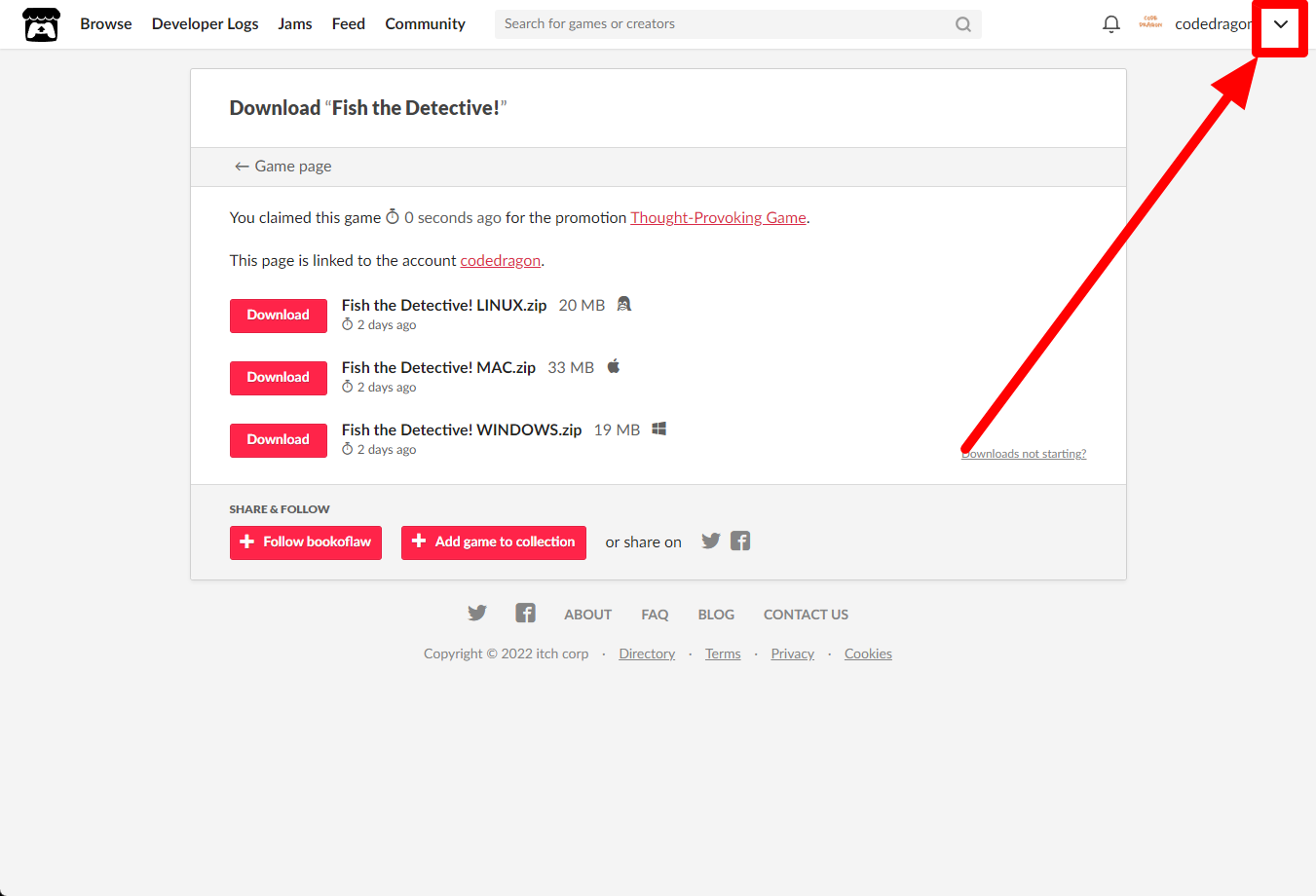Open the itch.io home logo
Screen dimensions: 1316x896
[41, 24]
